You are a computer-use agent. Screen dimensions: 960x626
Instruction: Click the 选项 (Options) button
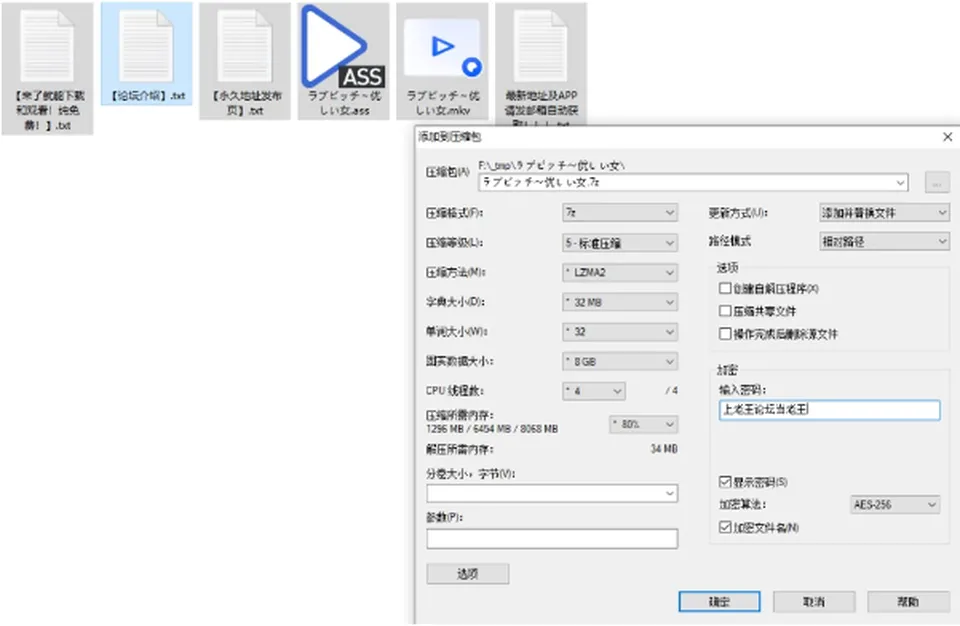(x=468, y=573)
